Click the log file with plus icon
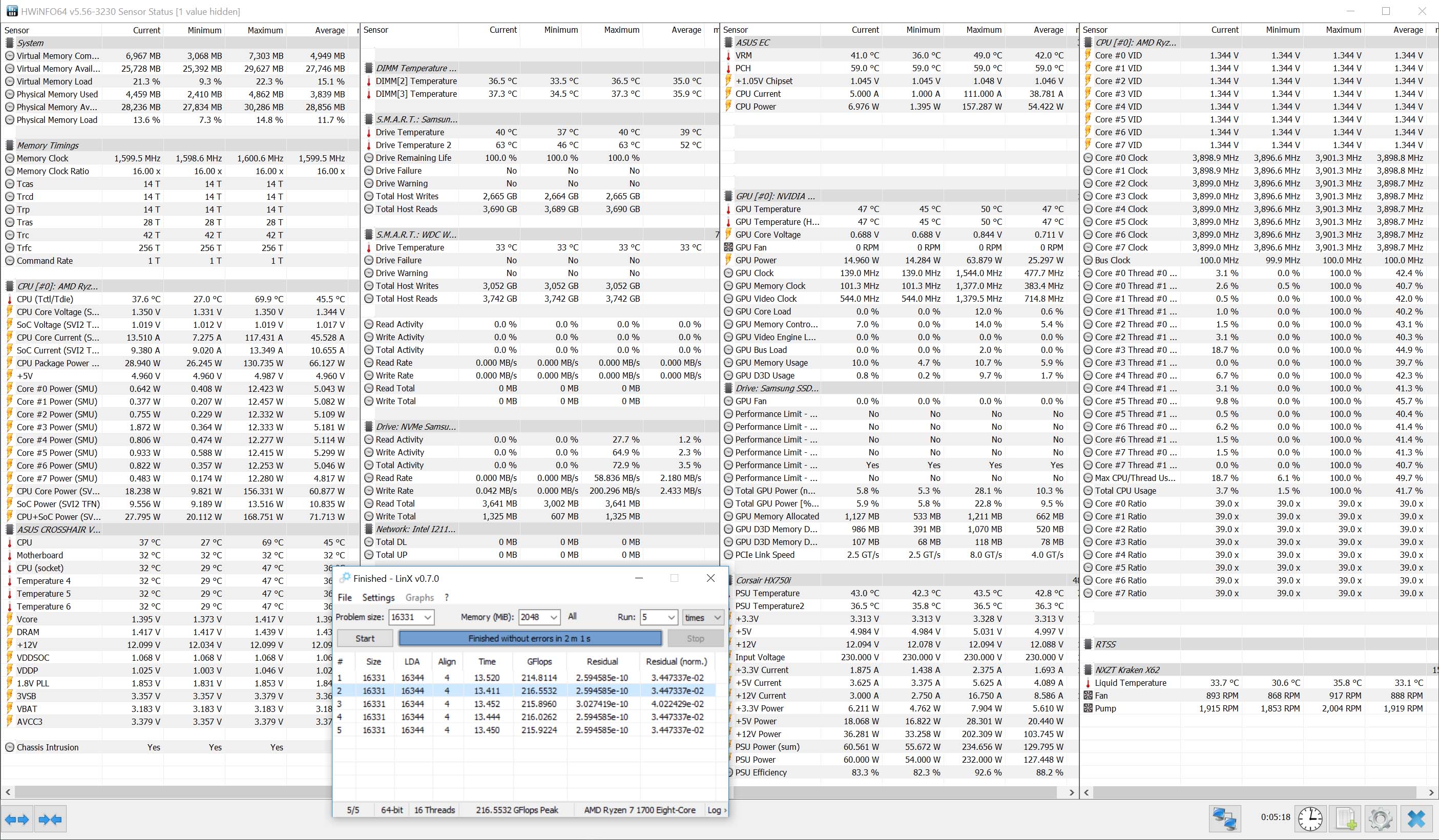 point(1345,819)
